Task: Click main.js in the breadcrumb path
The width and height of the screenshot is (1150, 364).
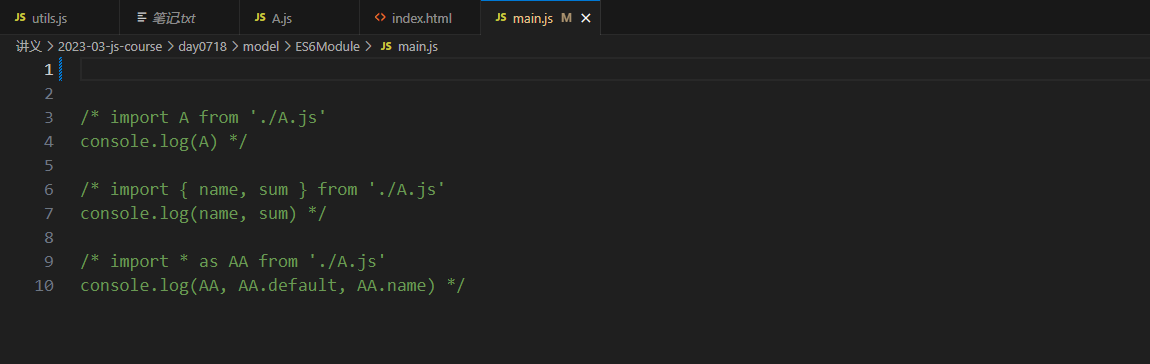Action: click(x=418, y=47)
